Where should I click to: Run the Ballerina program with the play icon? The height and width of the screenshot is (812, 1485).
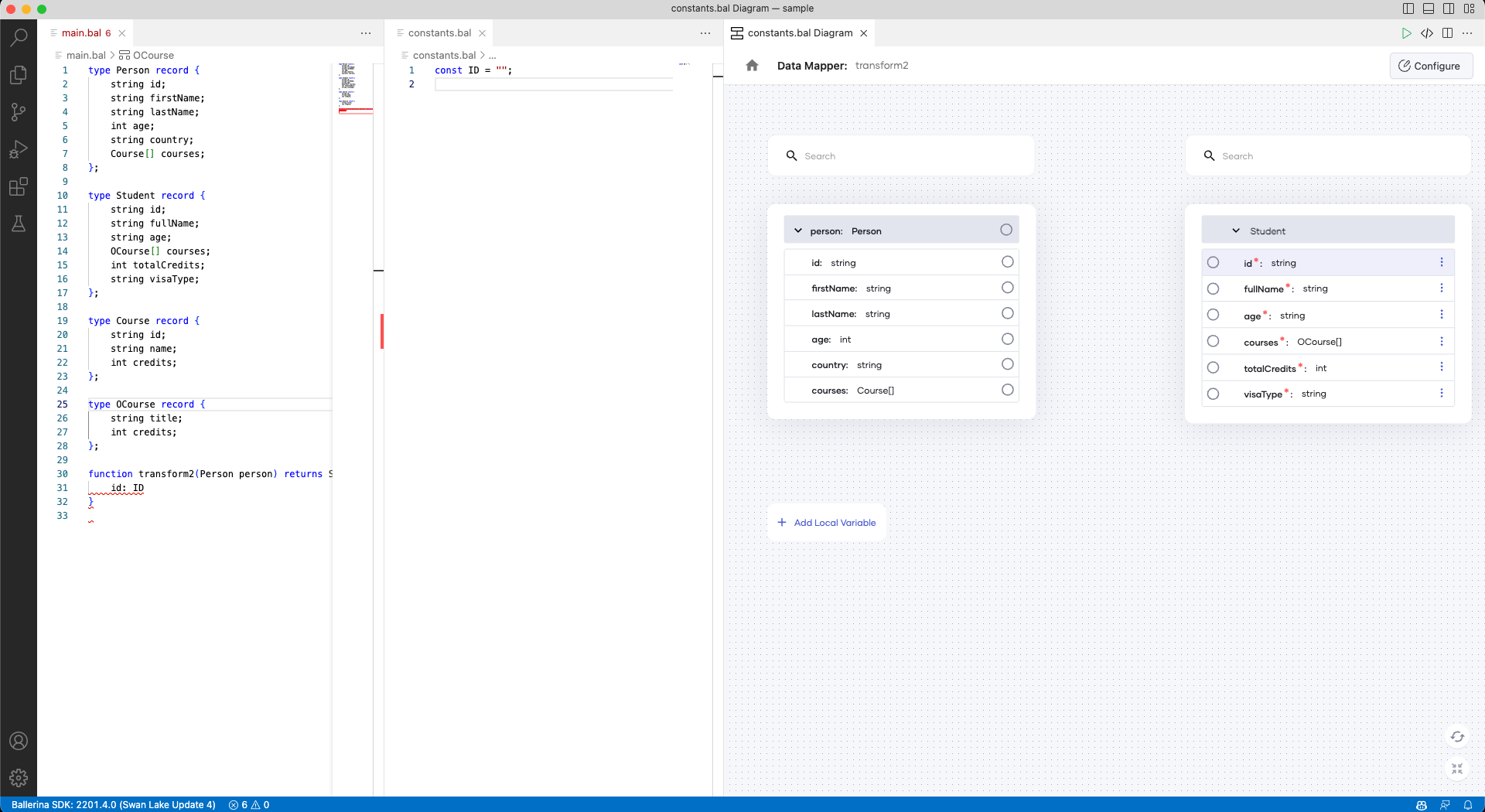tap(1407, 33)
